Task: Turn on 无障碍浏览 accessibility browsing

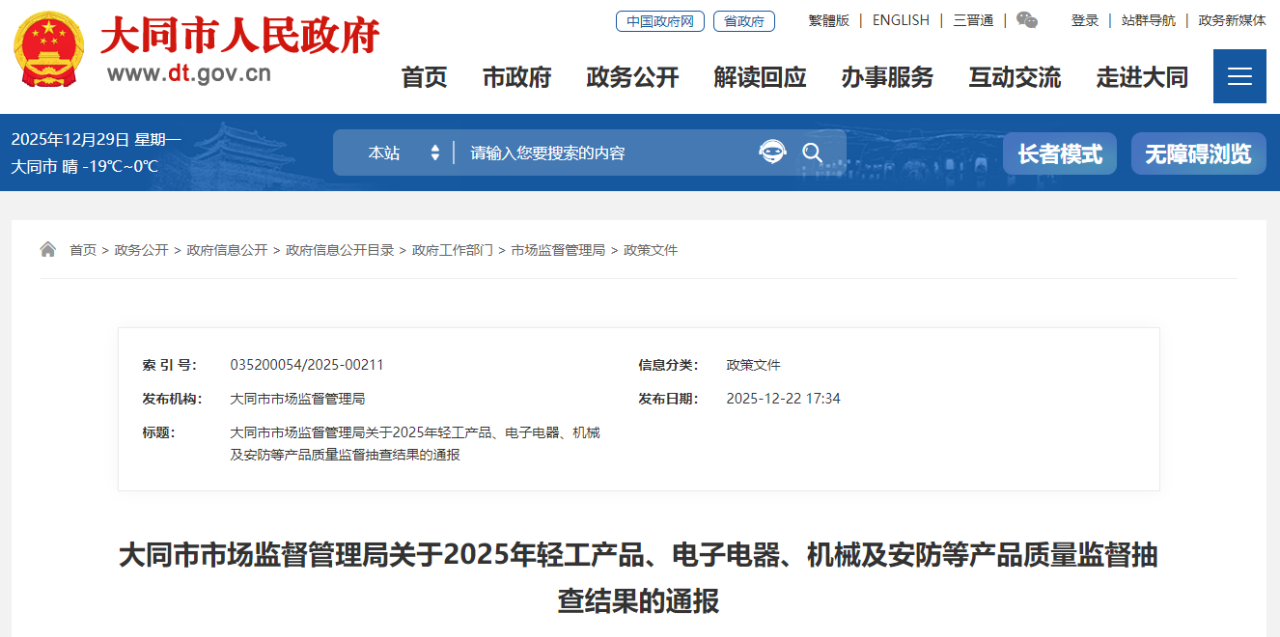Action: (x=1198, y=154)
